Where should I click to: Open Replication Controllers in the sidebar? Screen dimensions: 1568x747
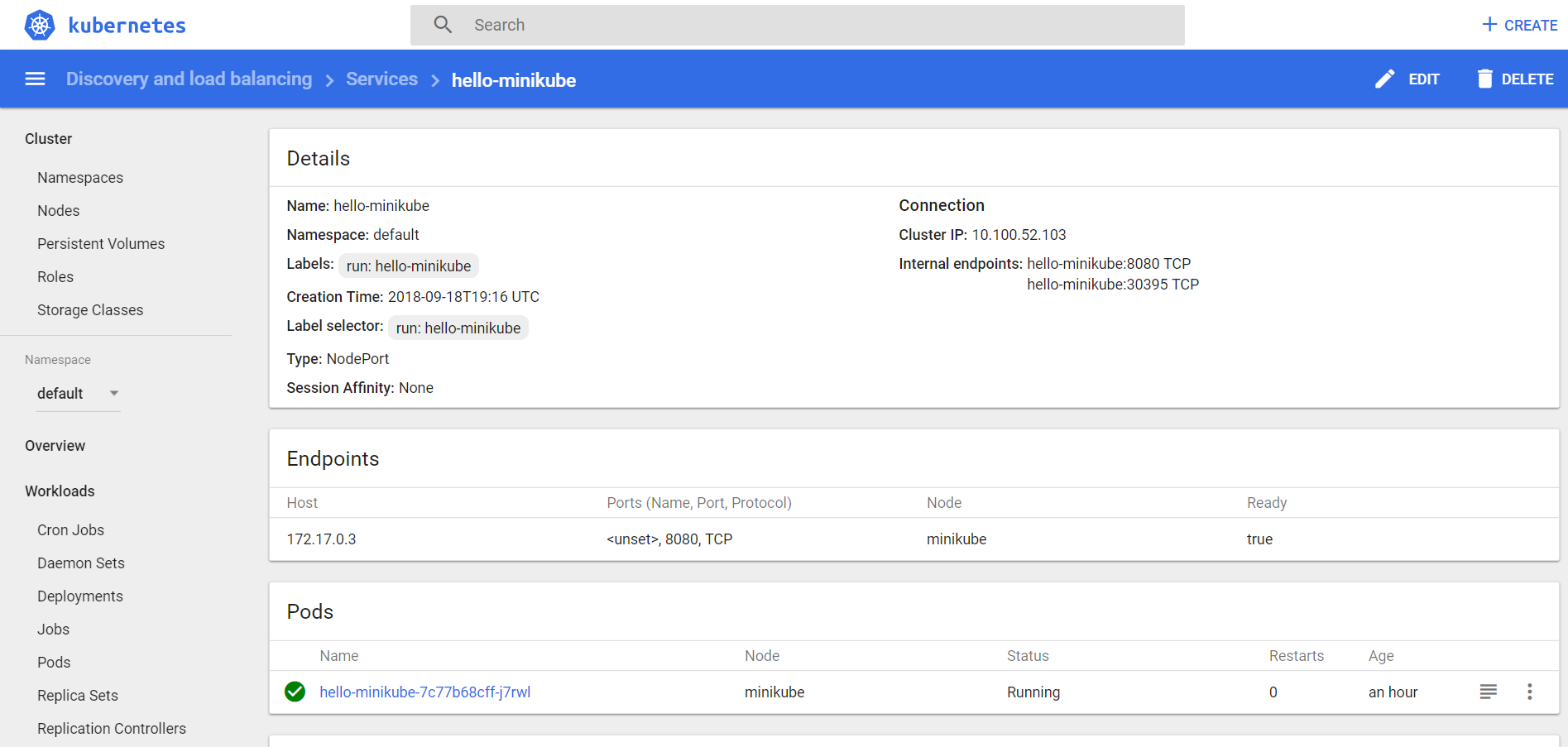click(x=112, y=729)
